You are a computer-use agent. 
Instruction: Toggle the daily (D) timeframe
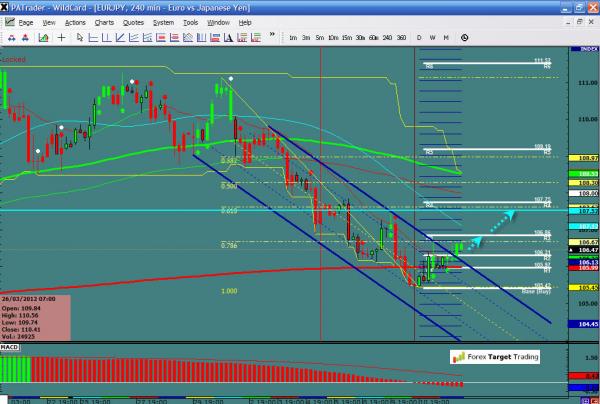pos(417,37)
